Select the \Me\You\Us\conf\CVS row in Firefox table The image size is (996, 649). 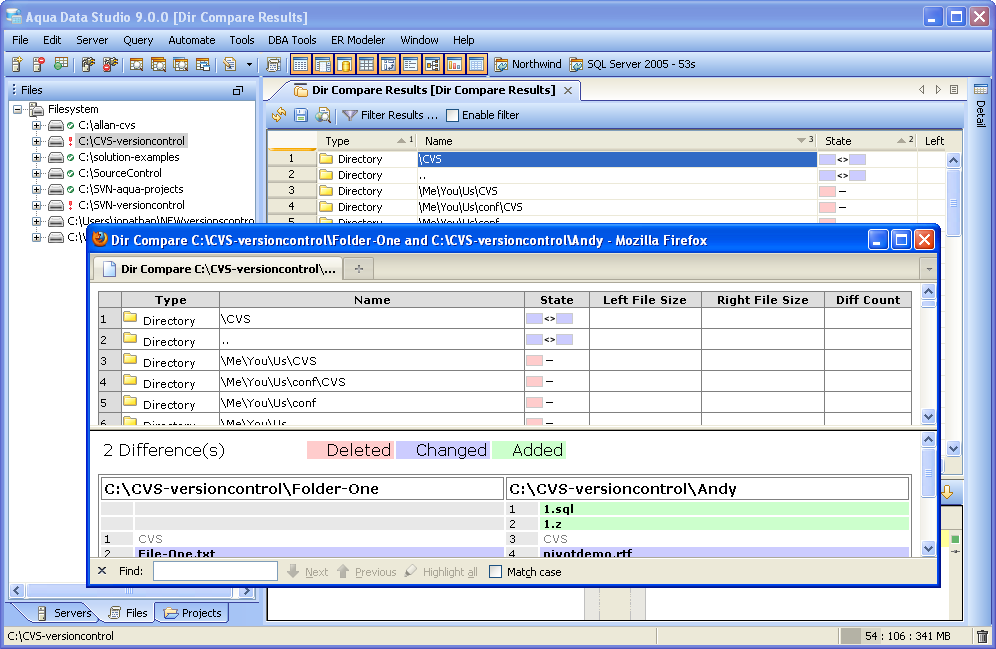pyautogui.click(x=505, y=382)
